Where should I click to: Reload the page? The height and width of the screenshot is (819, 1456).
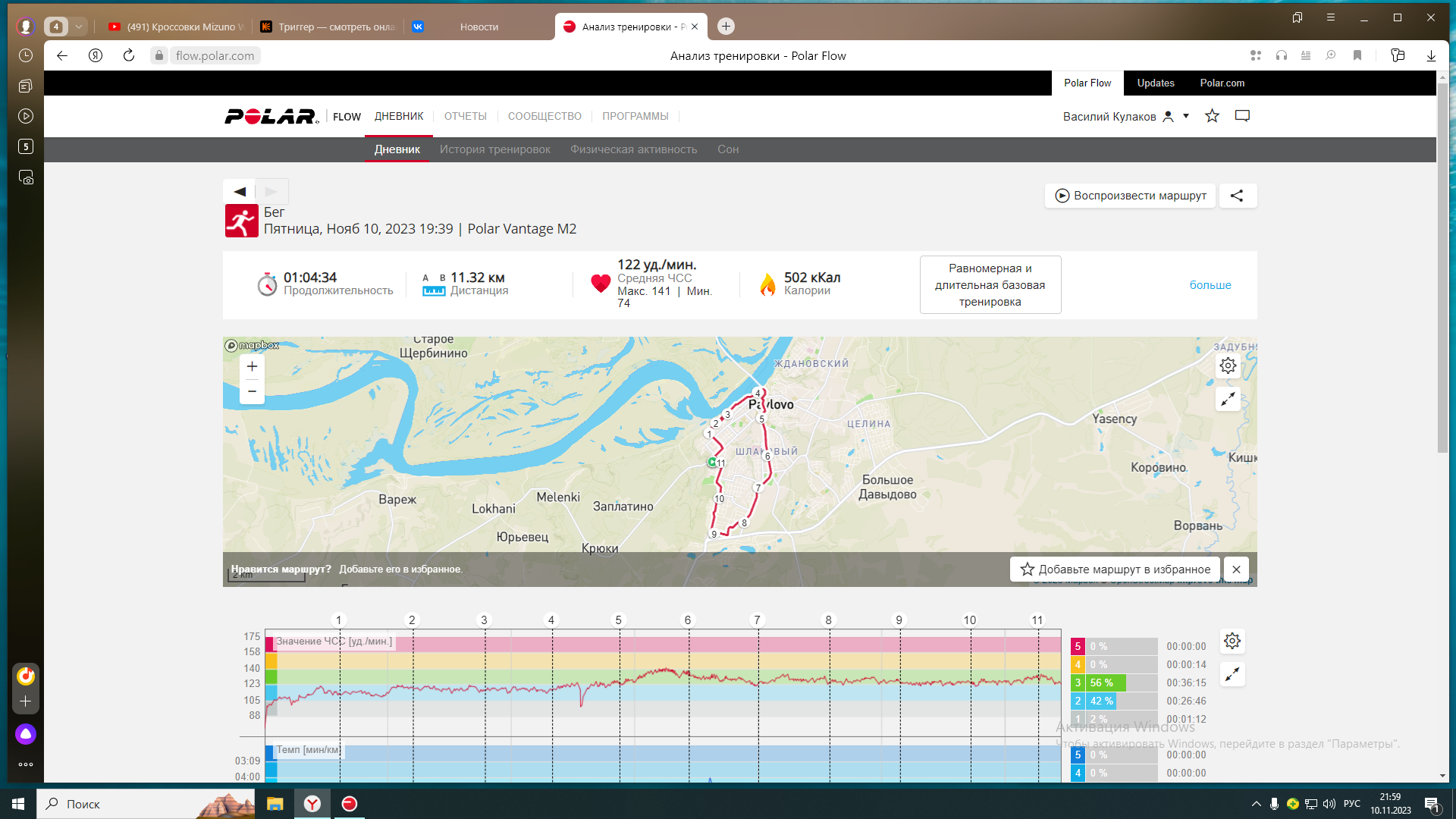coord(129,55)
